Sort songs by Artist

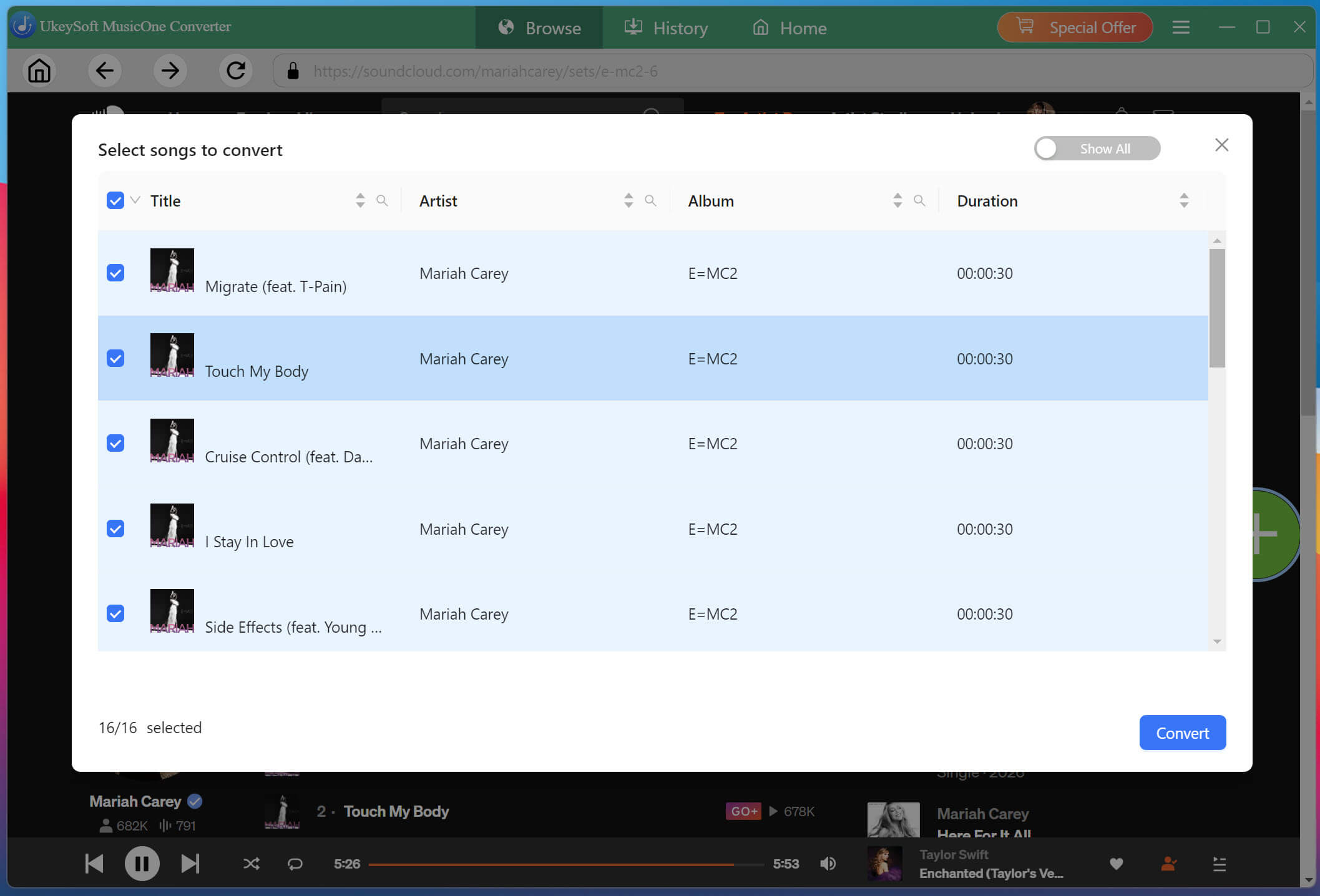(628, 200)
